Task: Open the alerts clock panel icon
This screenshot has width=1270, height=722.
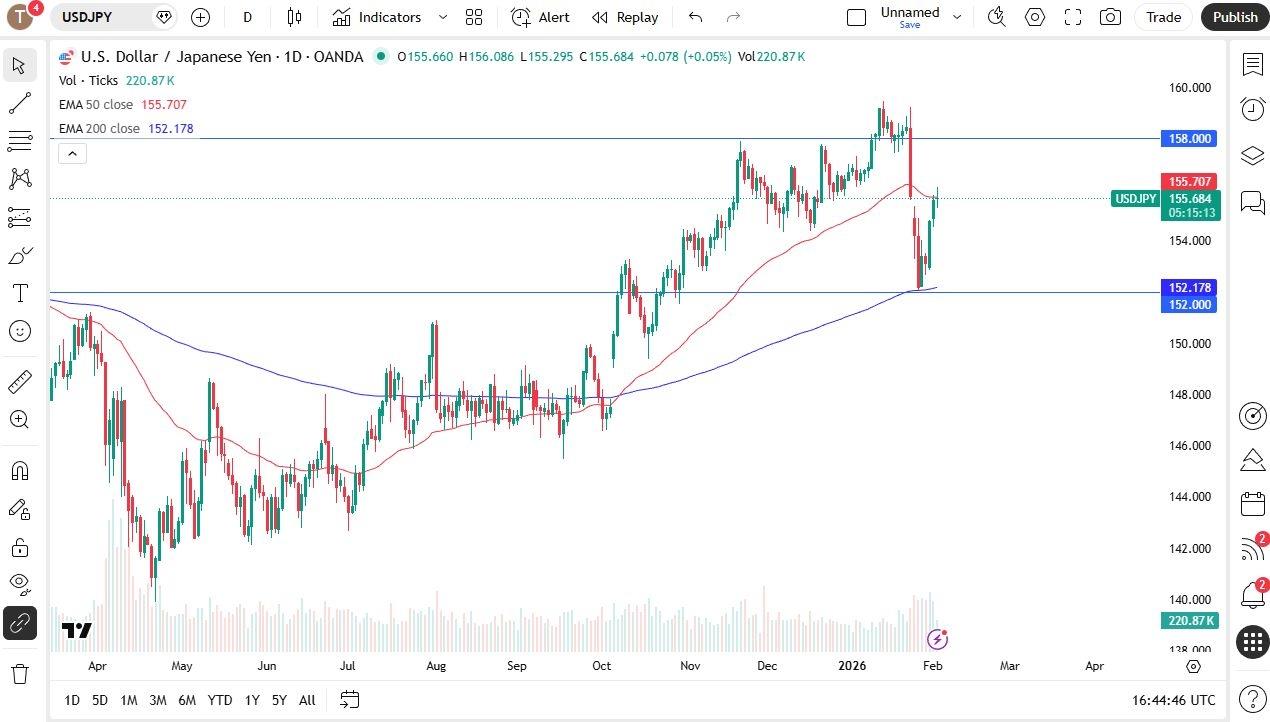Action: pyautogui.click(x=1252, y=109)
